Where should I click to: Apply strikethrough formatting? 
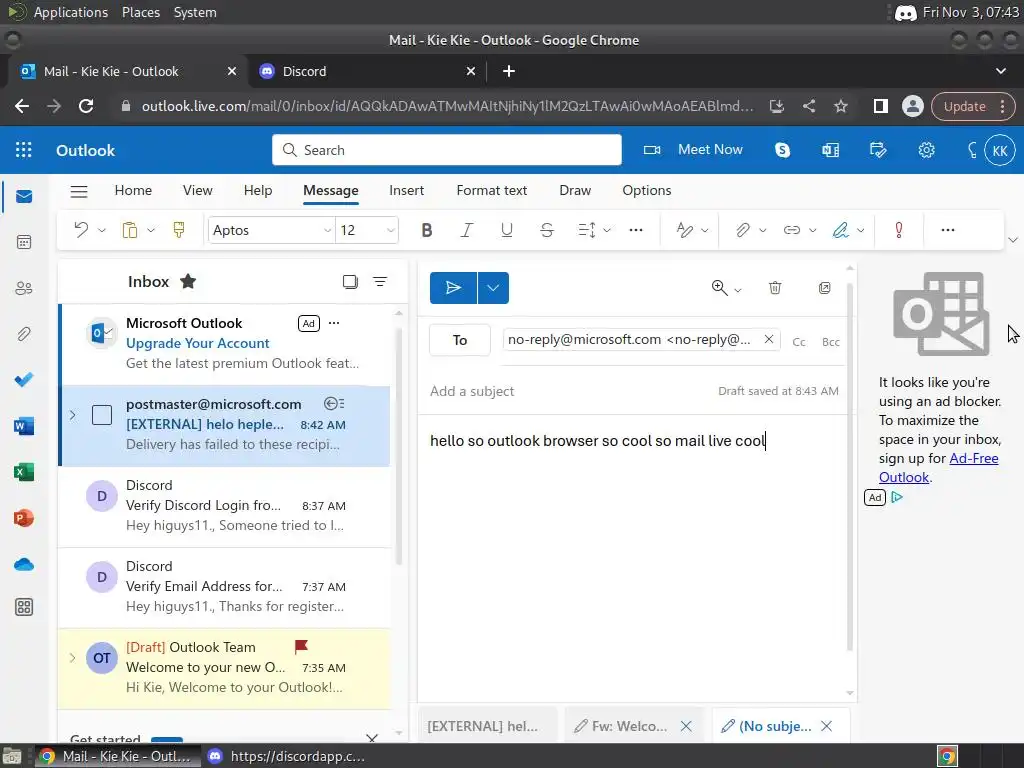point(547,230)
